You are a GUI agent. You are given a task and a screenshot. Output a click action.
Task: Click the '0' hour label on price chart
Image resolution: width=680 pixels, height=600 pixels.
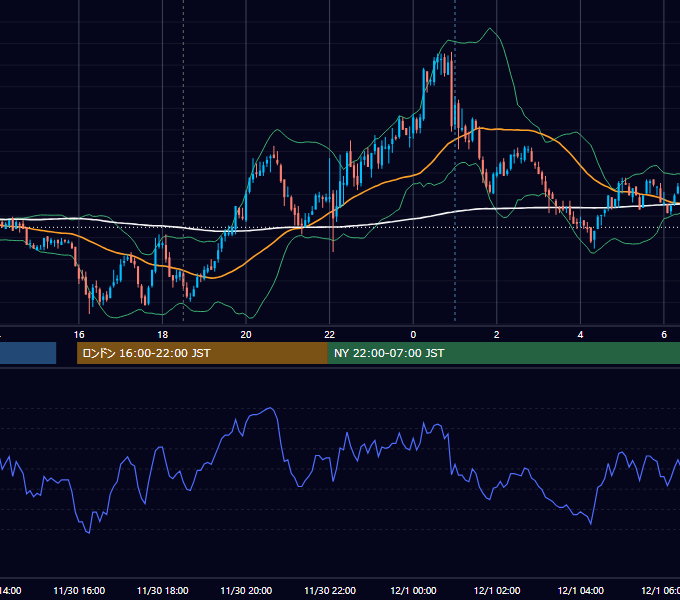(413, 335)
